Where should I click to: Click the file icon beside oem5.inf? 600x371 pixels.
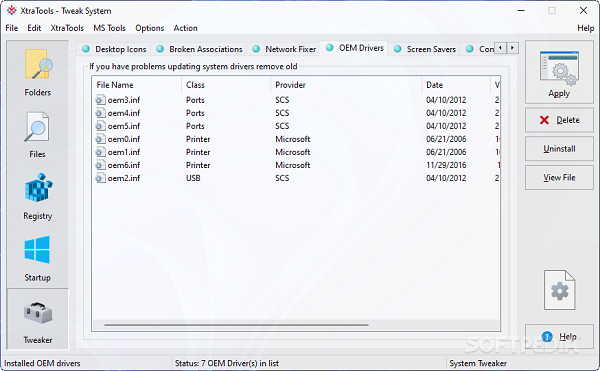(100, 126)
